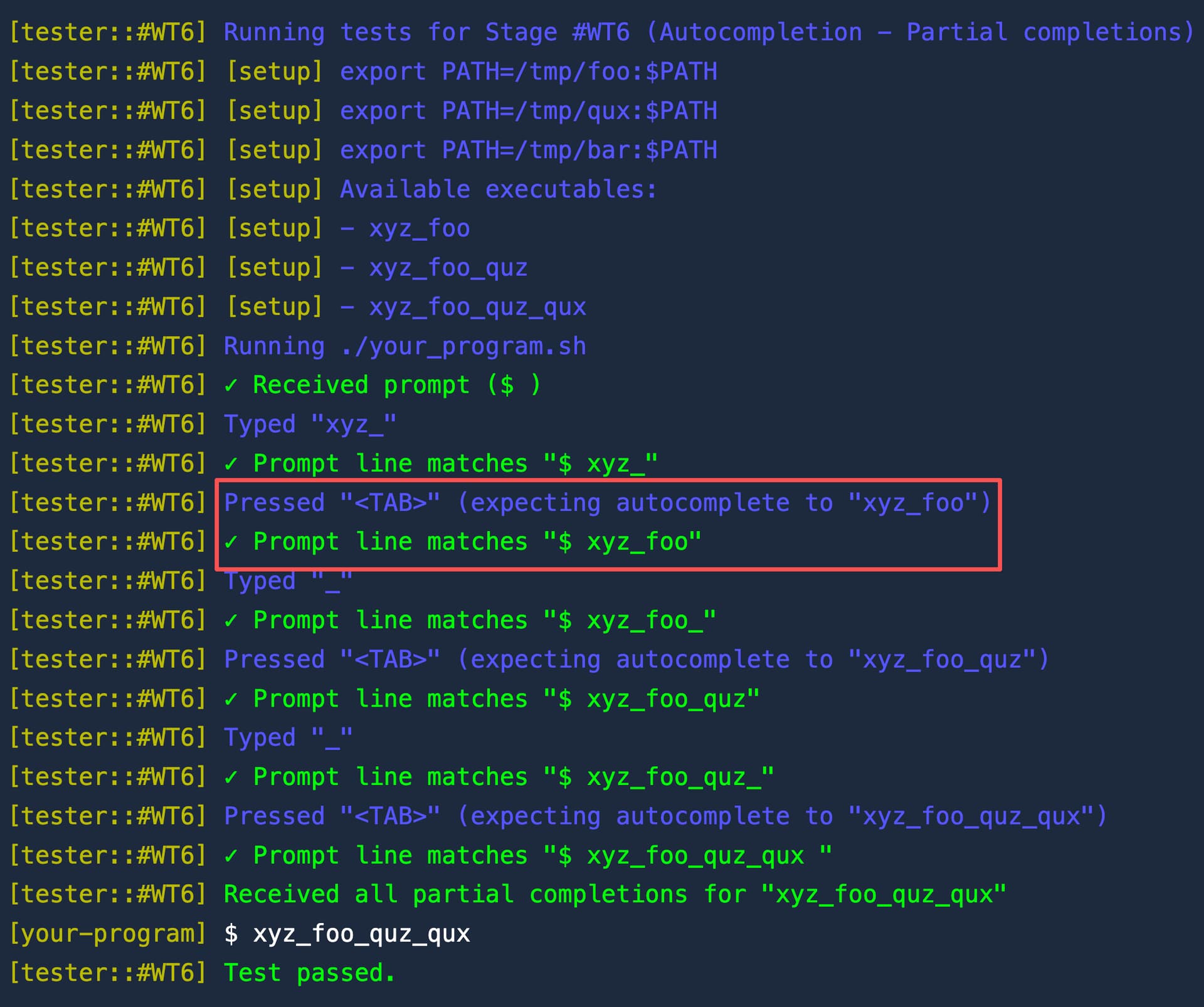The width and height of the screenshot is (1204, 1007).
Task: Click the "$ xyz_foo_quz_qux" program output
Action: (x=347, y=934)
